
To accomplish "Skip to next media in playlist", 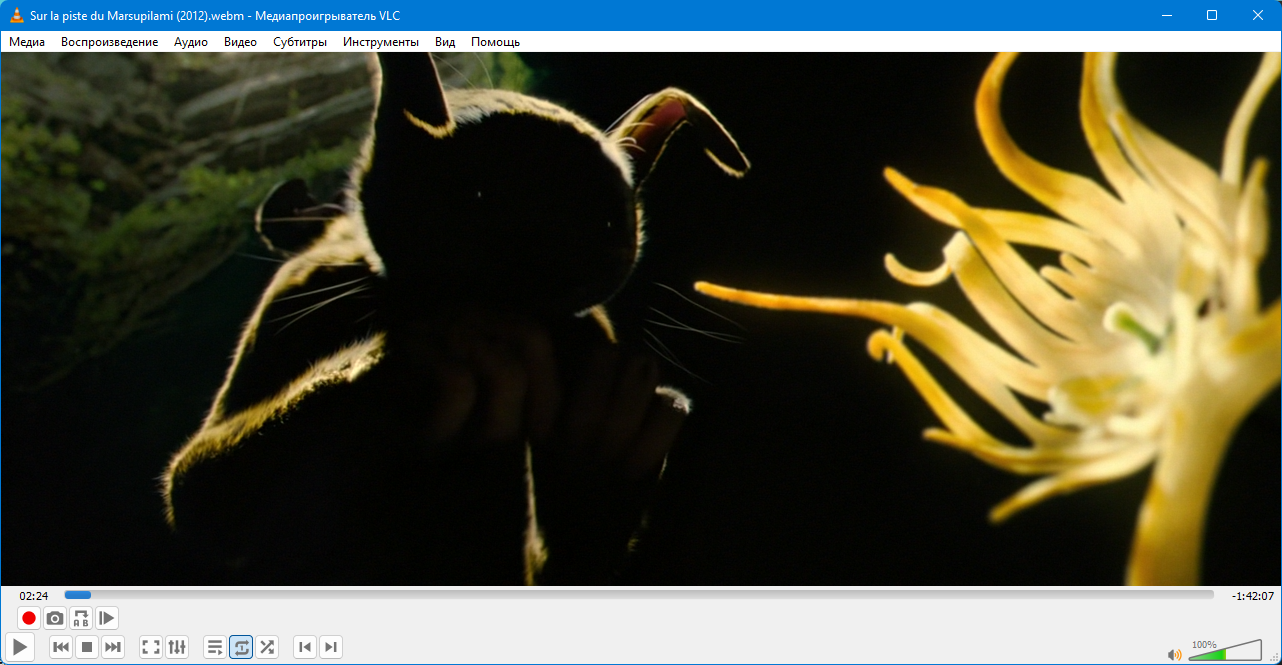I will (113, 647).
